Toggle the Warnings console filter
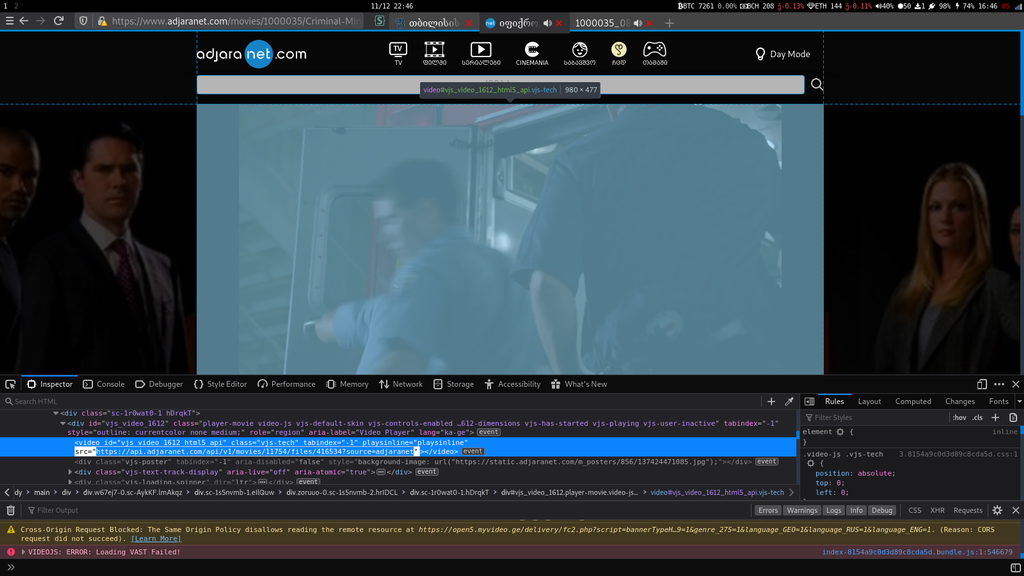 (x=802, y=510)
